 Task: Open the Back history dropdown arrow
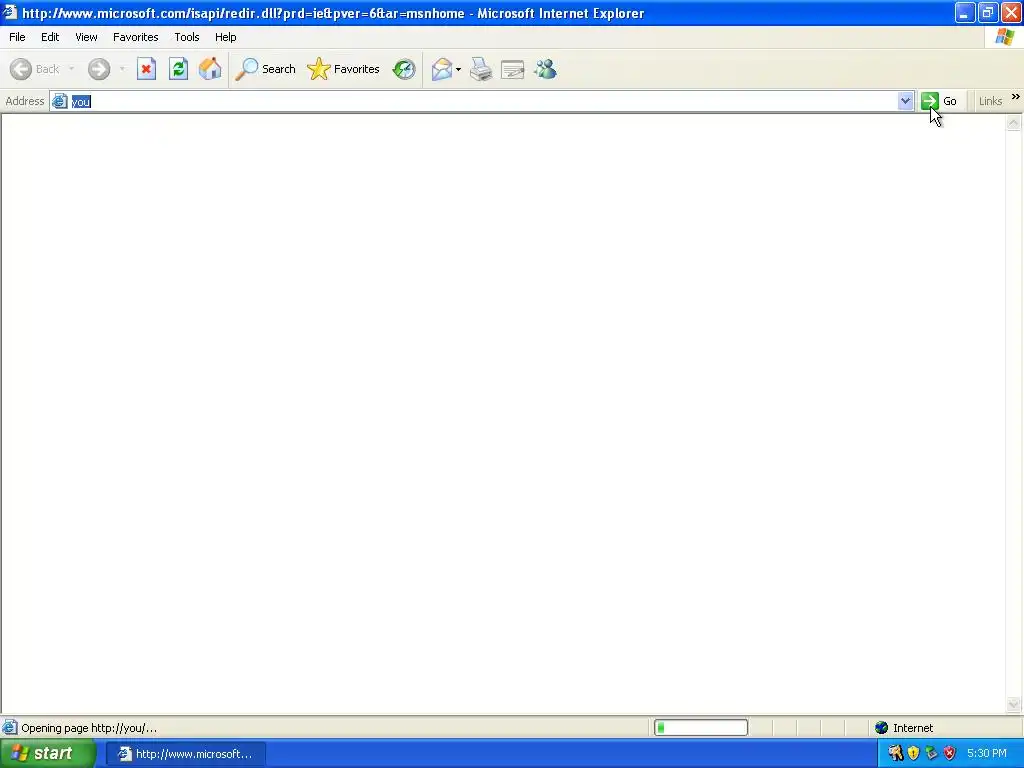point(71,69)
